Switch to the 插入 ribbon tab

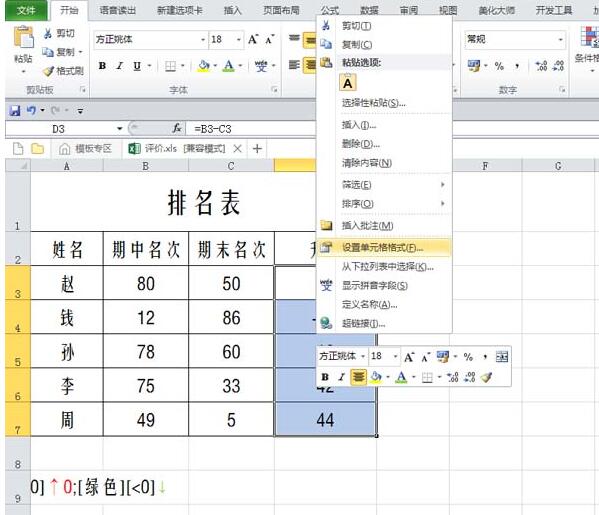232,10
